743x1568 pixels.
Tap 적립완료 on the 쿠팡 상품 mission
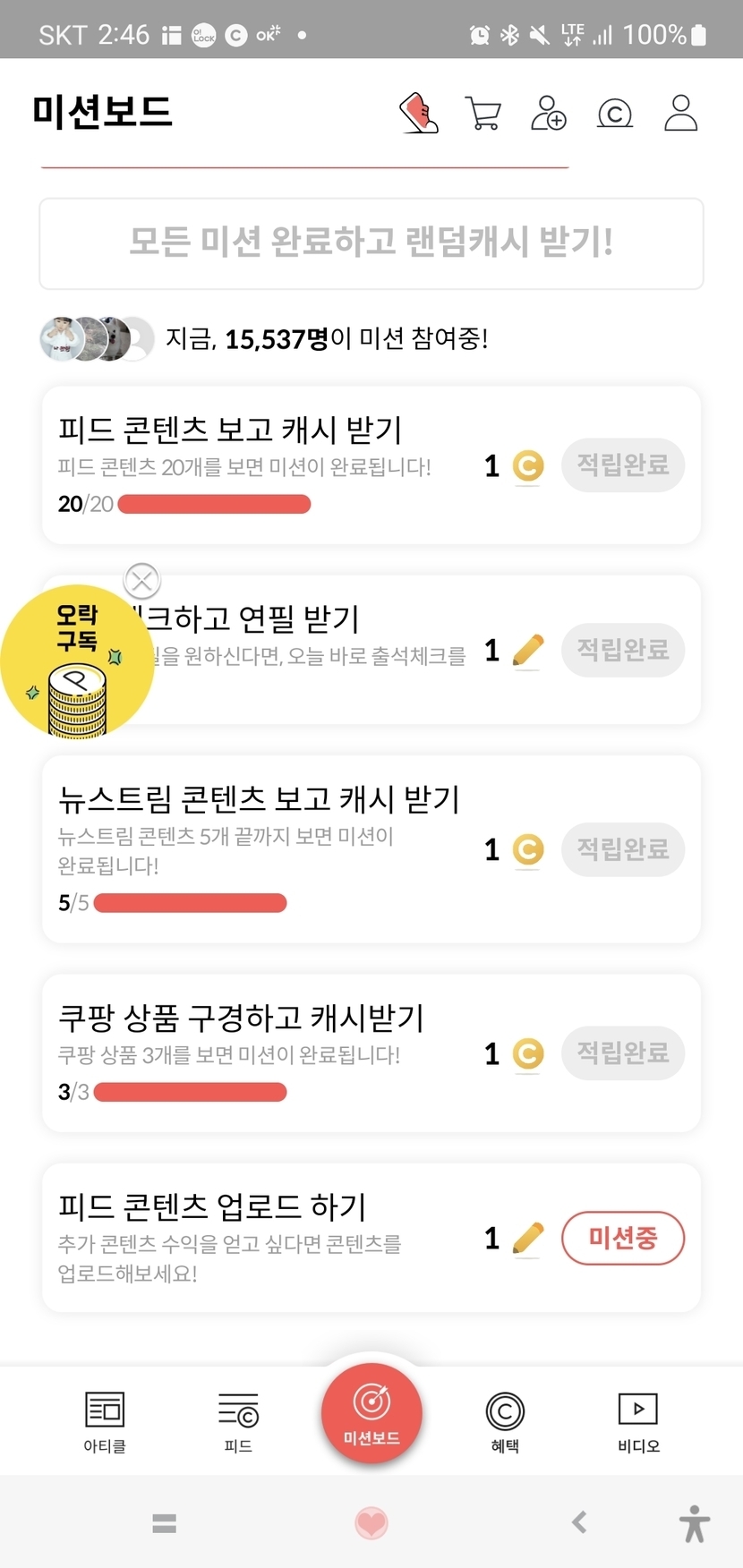pyautogui.click(x=622, y=1052)
